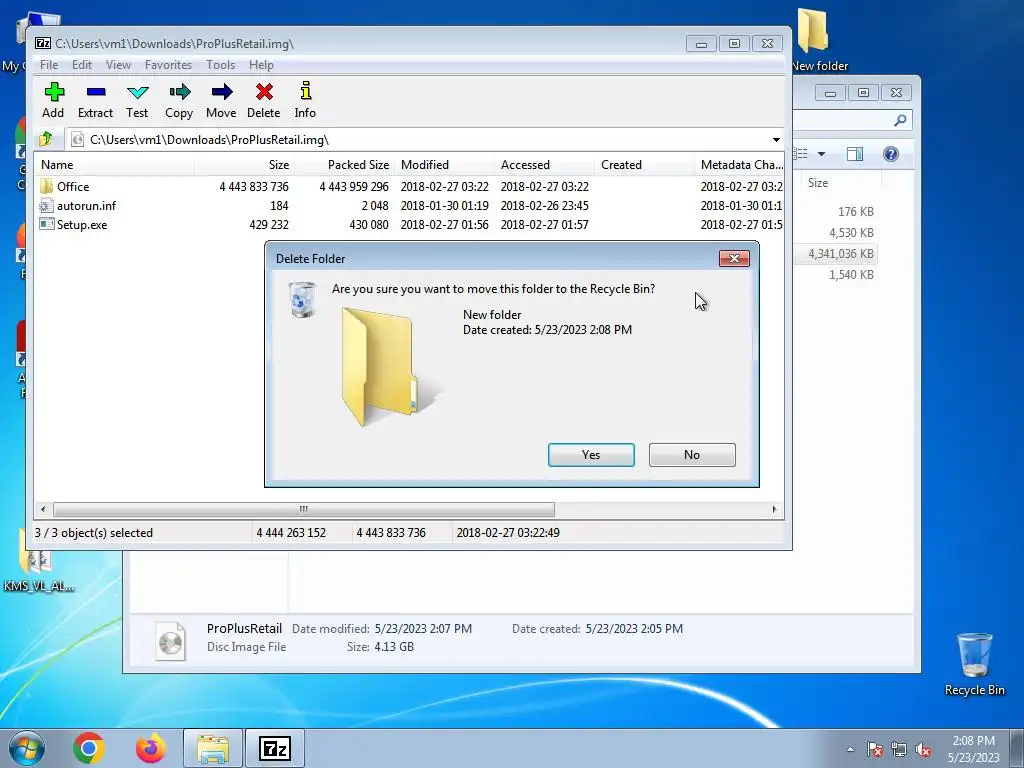Open Explorer's change view dropdown arrow
The image size is (1024, 768).
tap(822, 154)
